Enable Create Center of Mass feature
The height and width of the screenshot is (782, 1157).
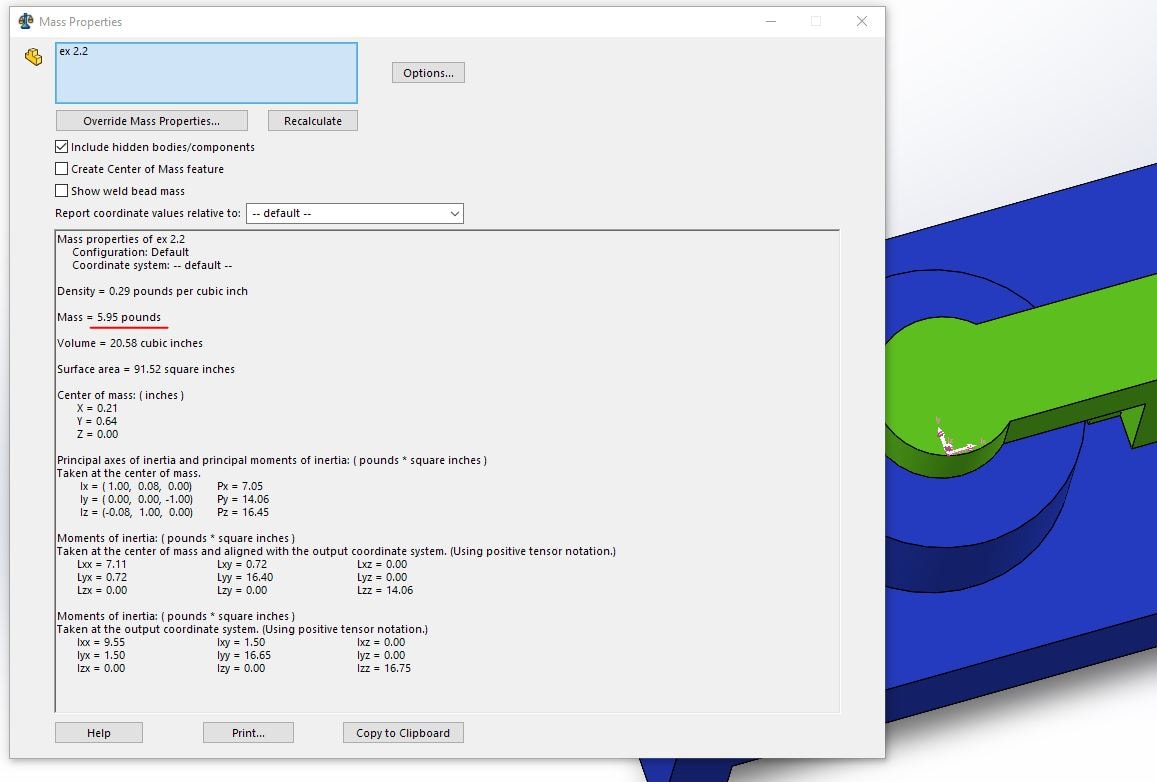(62, 169)
